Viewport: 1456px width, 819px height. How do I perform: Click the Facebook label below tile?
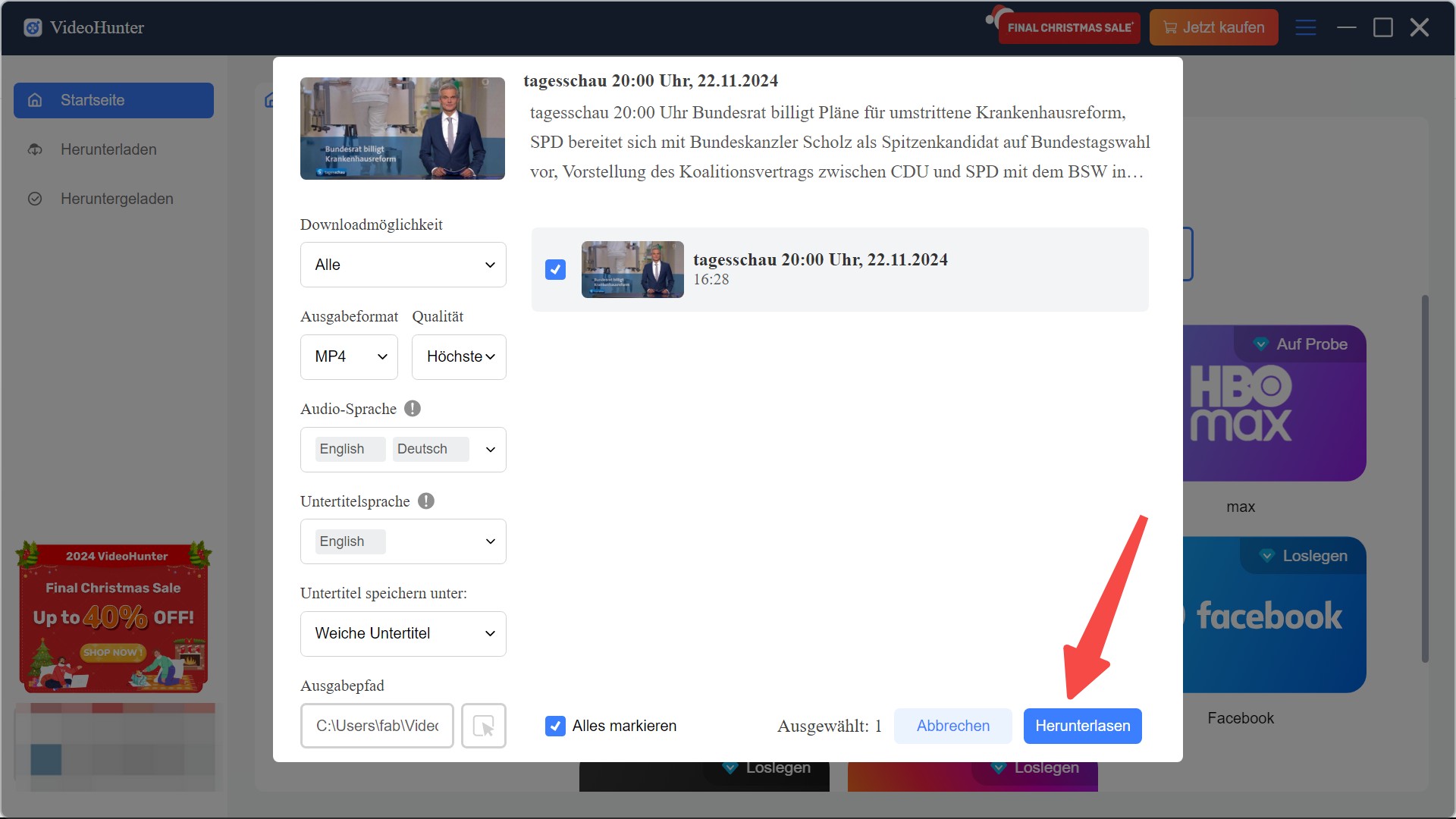[x=1241, y=718]
